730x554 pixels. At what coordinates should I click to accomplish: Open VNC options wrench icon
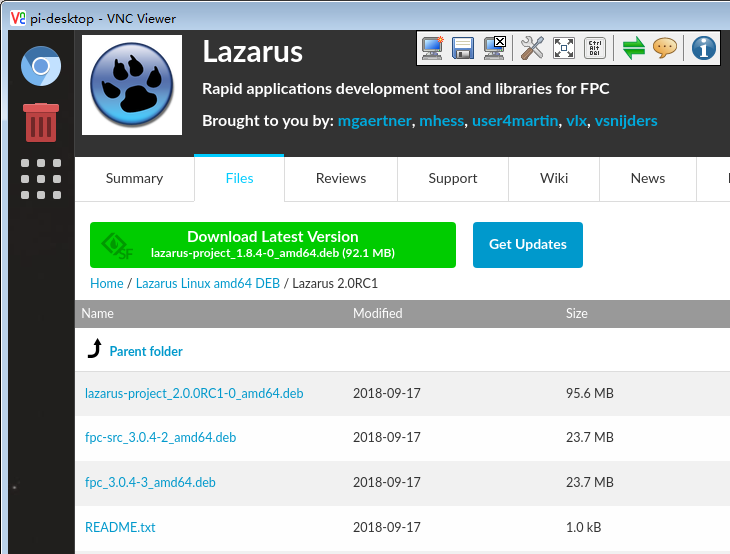(x=532, y=48)
